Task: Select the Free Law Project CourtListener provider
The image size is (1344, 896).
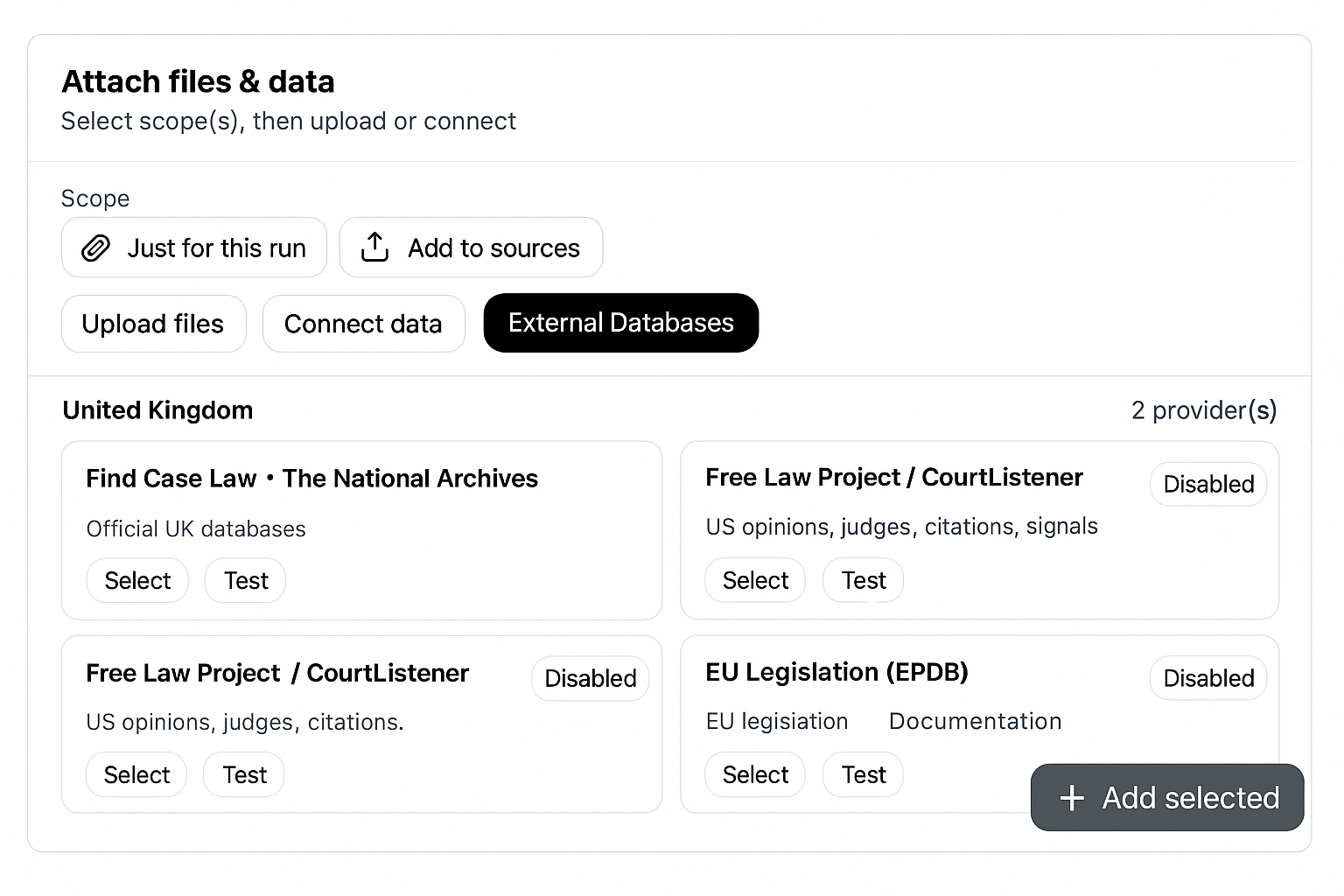Action: 754,580
